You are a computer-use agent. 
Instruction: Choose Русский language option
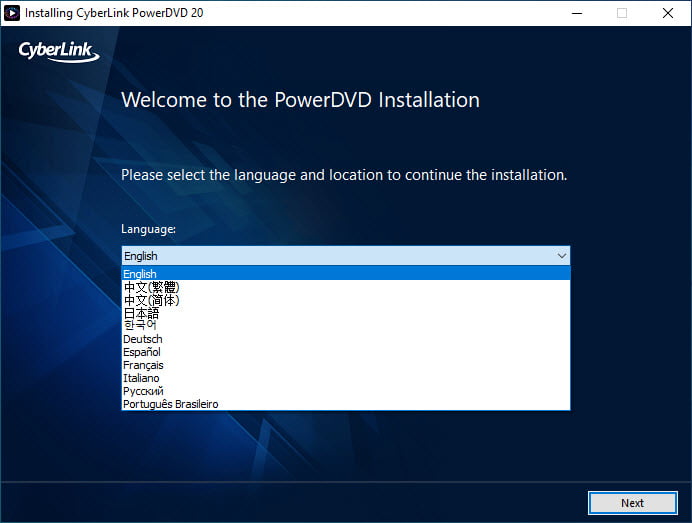pyautogui.click(x=346, y=391)
